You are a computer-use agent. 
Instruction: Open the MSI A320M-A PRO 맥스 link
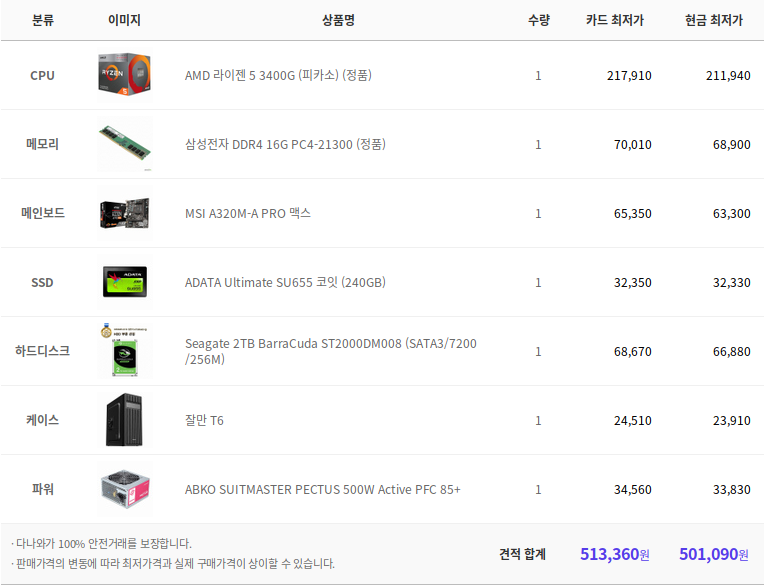pyautogui.click(x=248, y=214)
